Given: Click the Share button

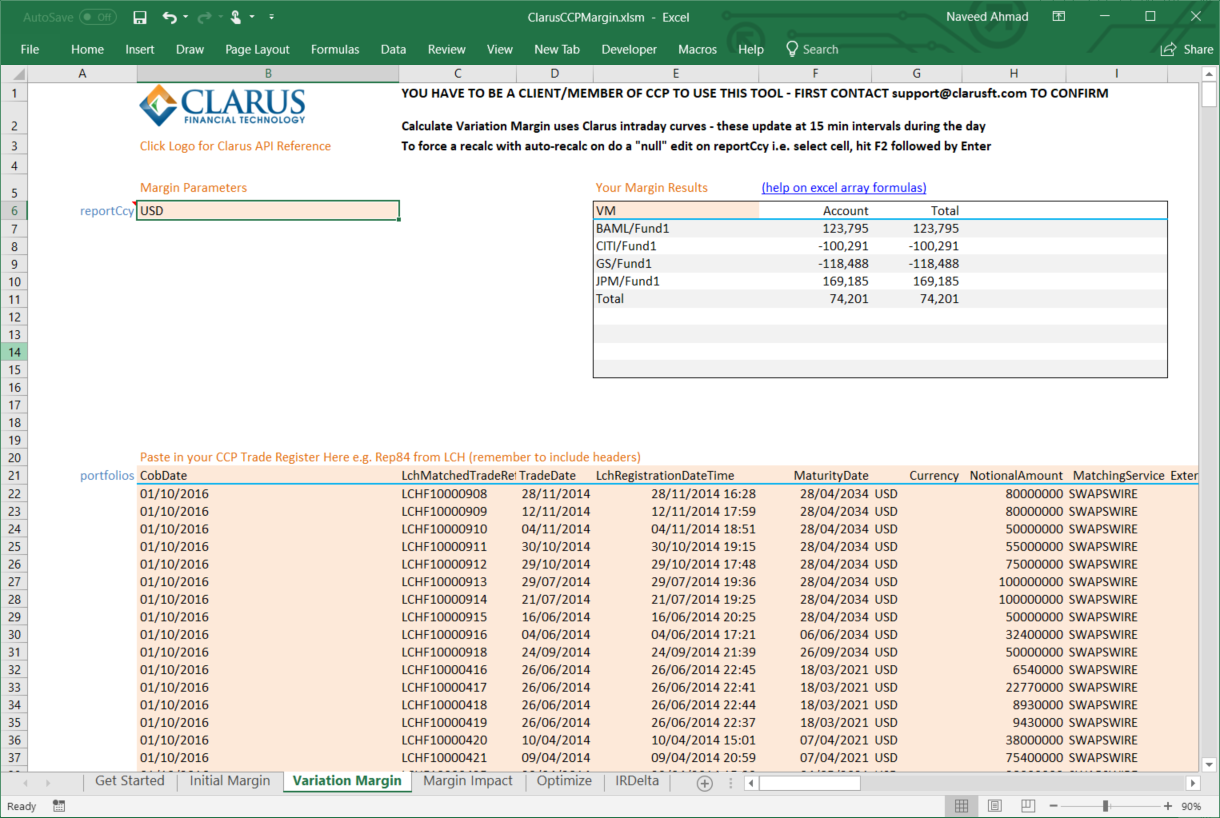Looking at the screenshot, I should (1187, 49).
